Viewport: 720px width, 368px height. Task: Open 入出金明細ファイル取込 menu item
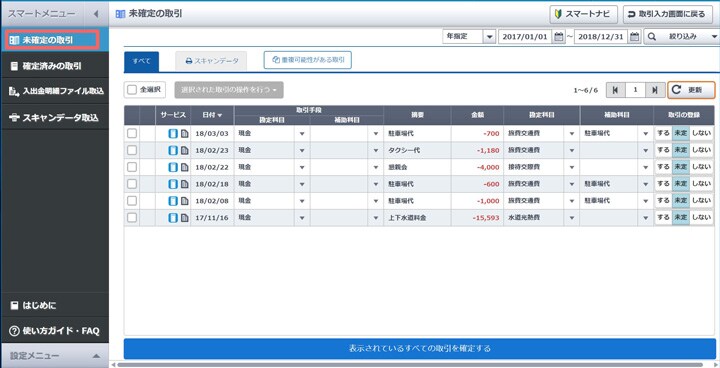click(55, 91)
